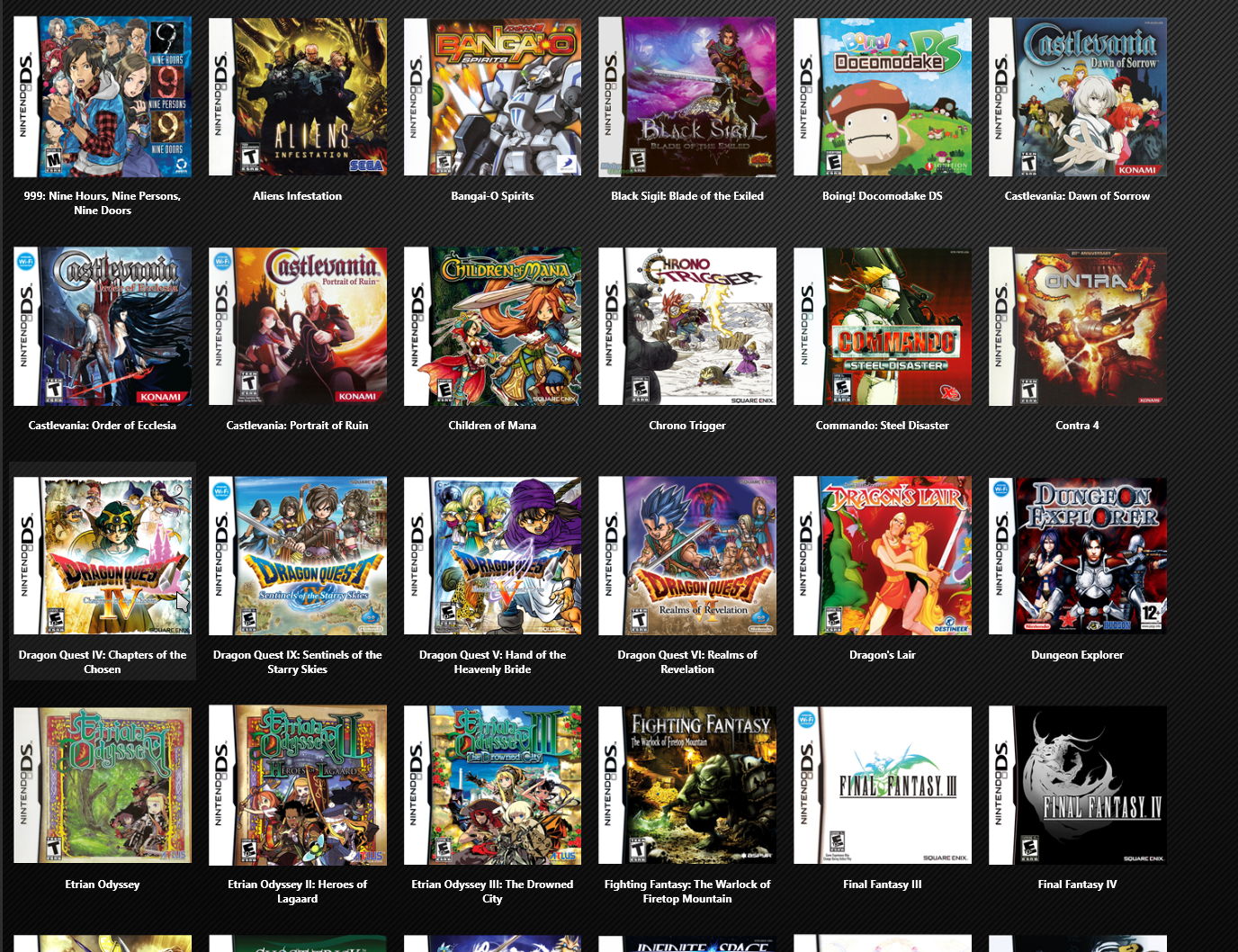The height and width of the screenshot is (952, 1238).
Task: Select the Final Fantasy IV cover
Action: pos(1078,786)
